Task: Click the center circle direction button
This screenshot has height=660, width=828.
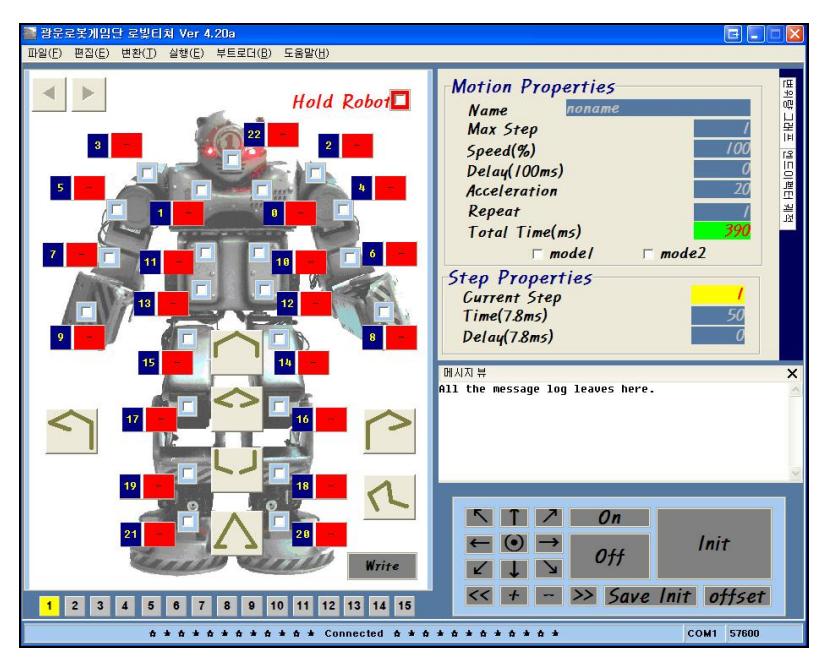Action: coord(514,543)
